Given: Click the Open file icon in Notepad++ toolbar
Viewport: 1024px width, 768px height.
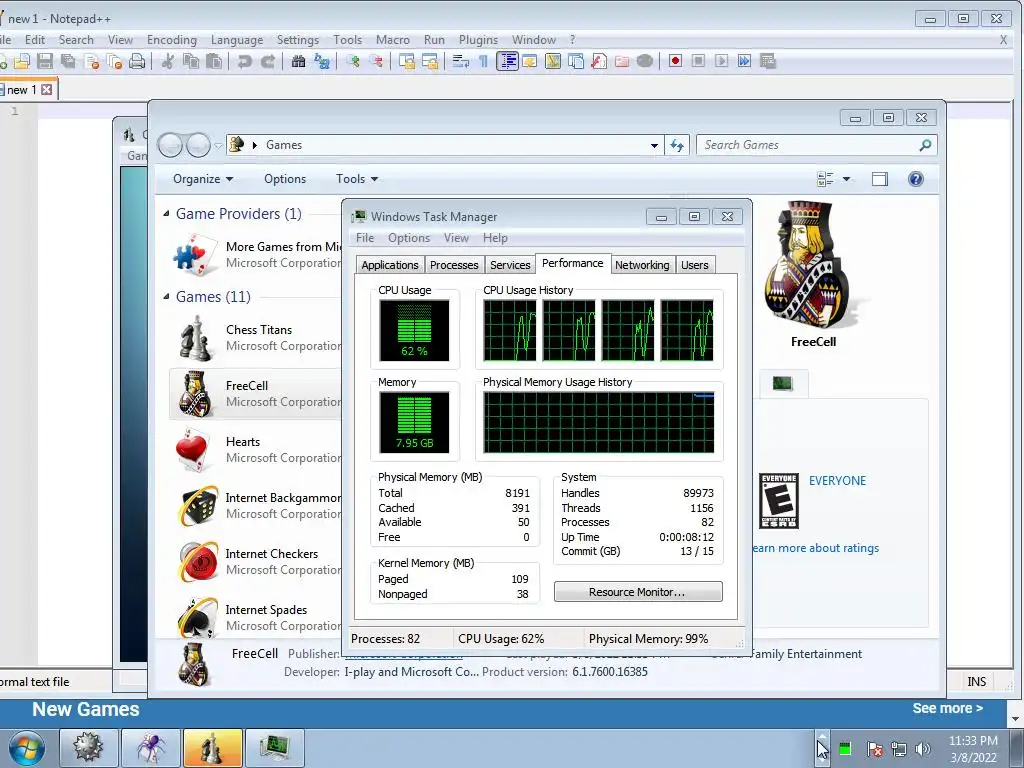Looking at the screenshot, I should click(22, 61).
